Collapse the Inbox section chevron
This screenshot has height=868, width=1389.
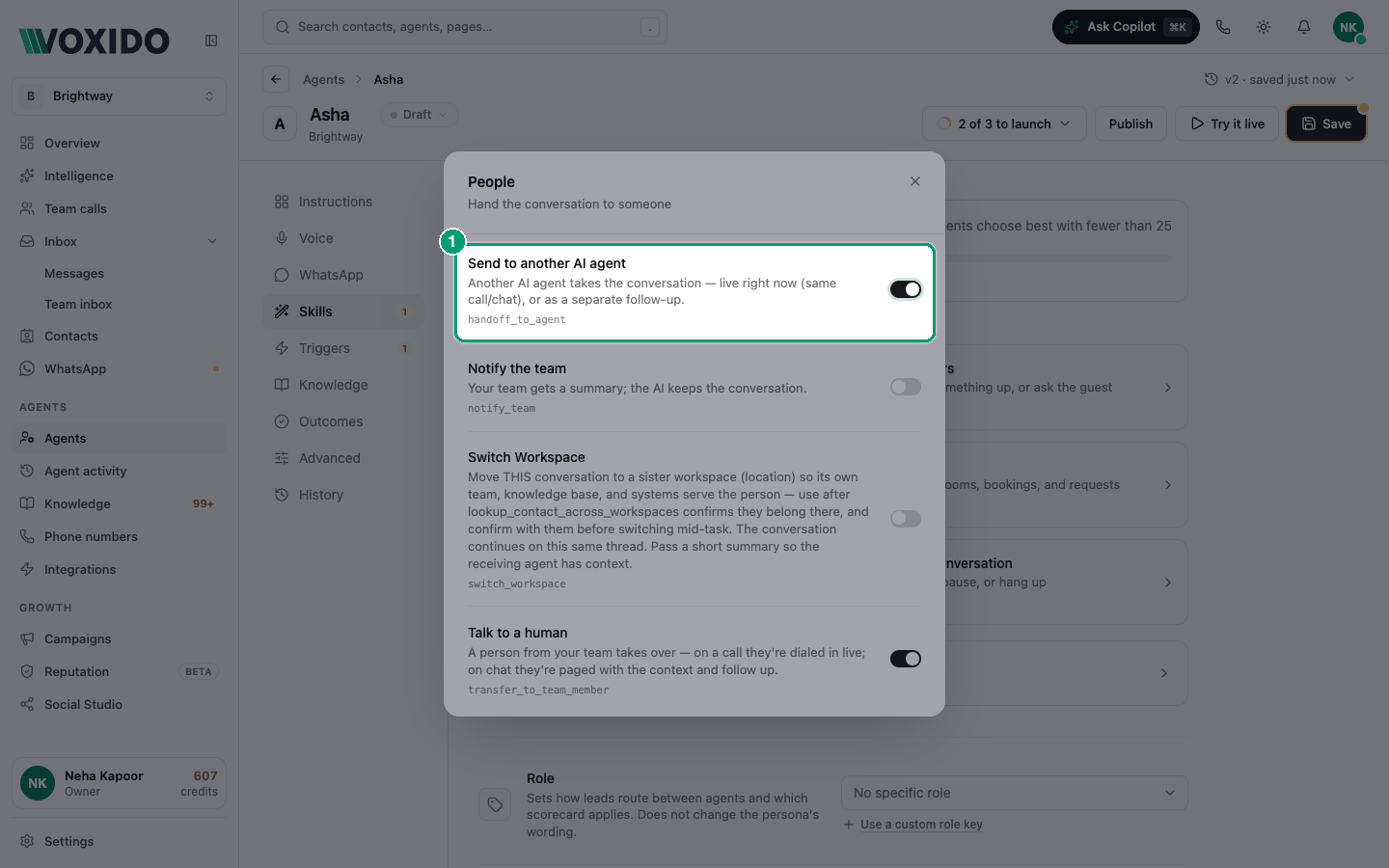tap(212, 241)
